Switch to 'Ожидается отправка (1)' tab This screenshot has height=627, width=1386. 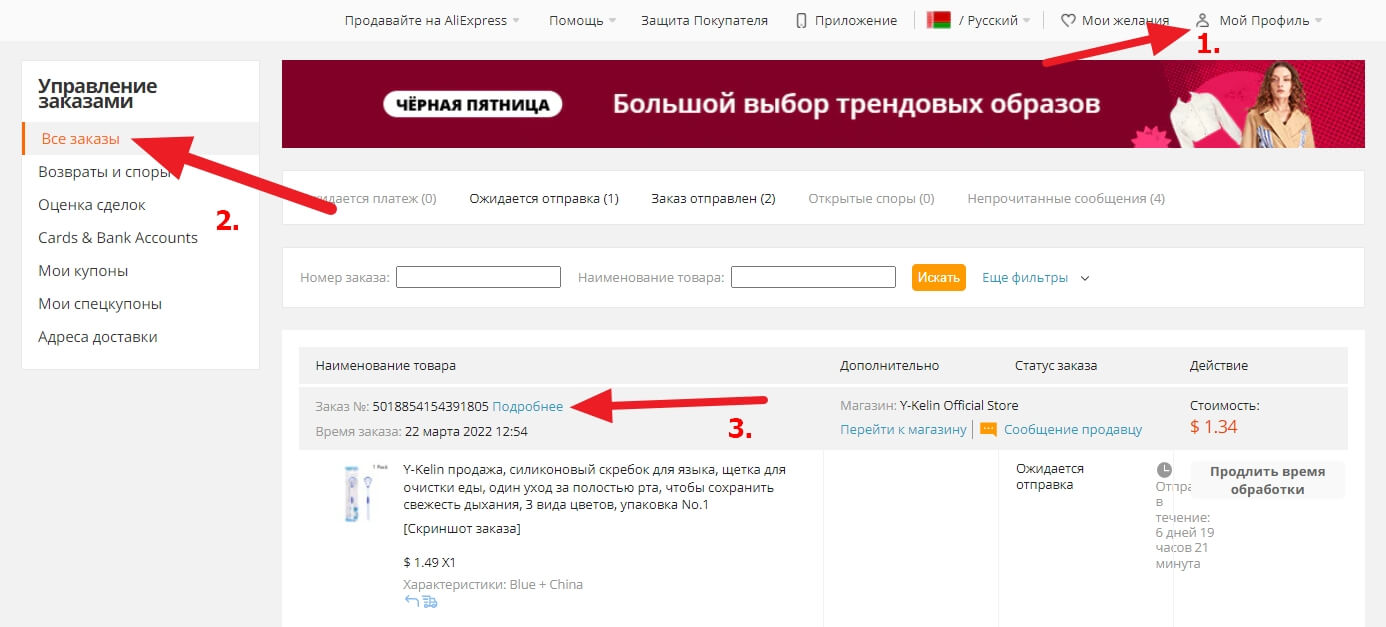pyautogui.click(x=544, y=198)
